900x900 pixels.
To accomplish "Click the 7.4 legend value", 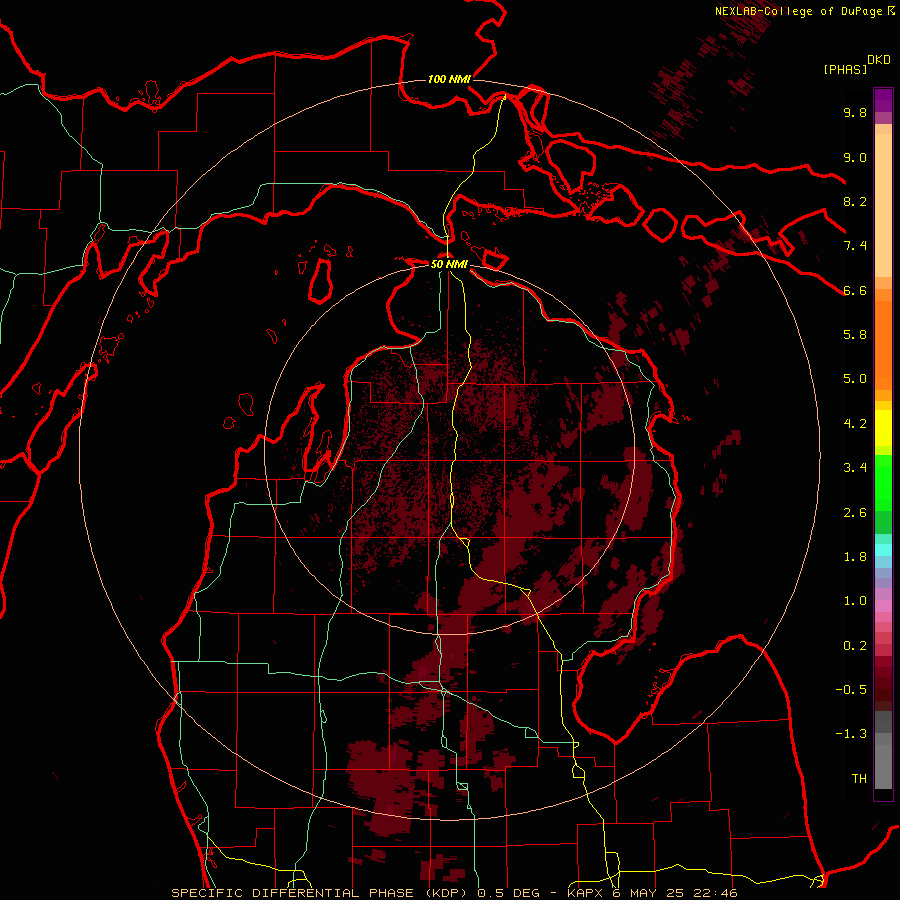I will 855,246.
